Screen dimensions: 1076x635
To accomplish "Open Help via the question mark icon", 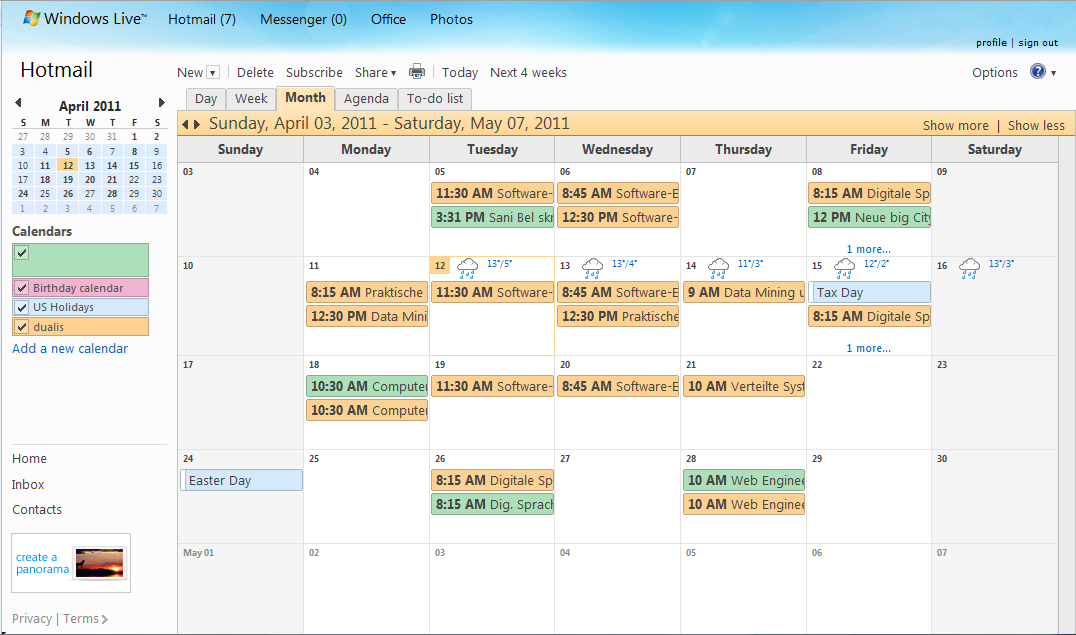I will coord(1039,72).
